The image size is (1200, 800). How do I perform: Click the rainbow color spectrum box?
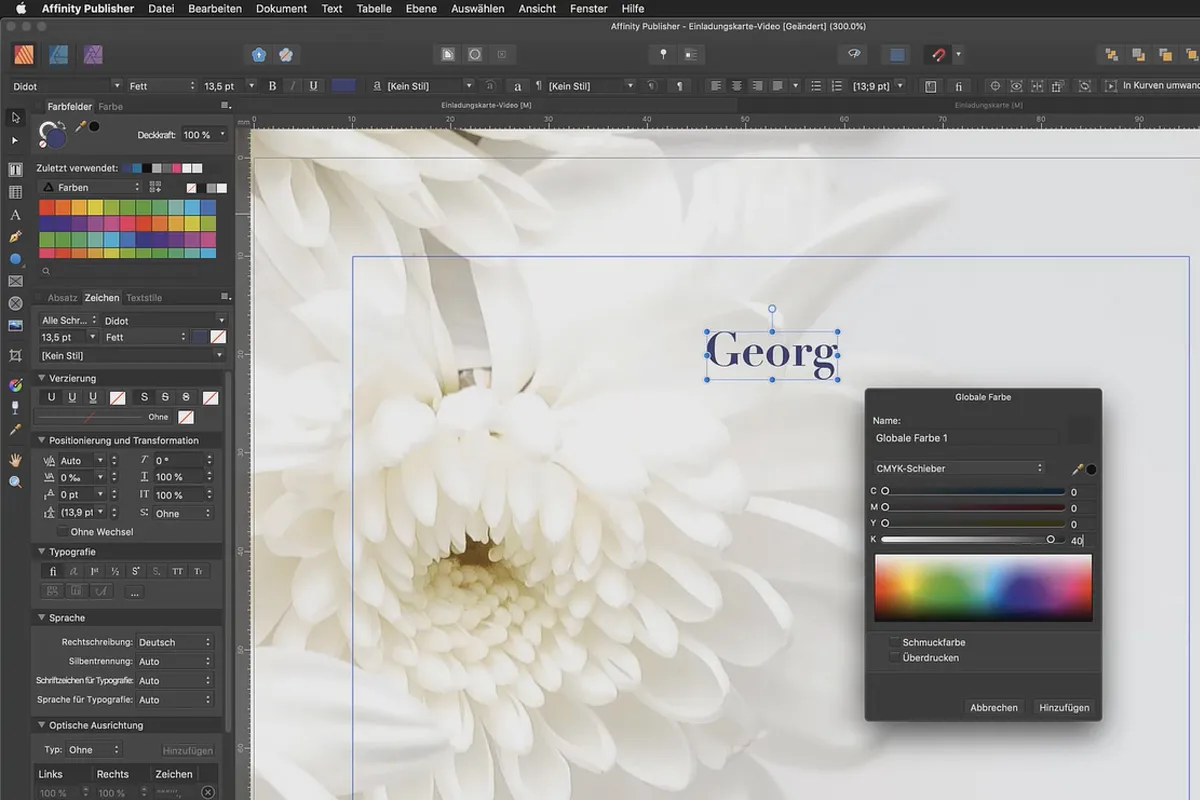[983, 588]
